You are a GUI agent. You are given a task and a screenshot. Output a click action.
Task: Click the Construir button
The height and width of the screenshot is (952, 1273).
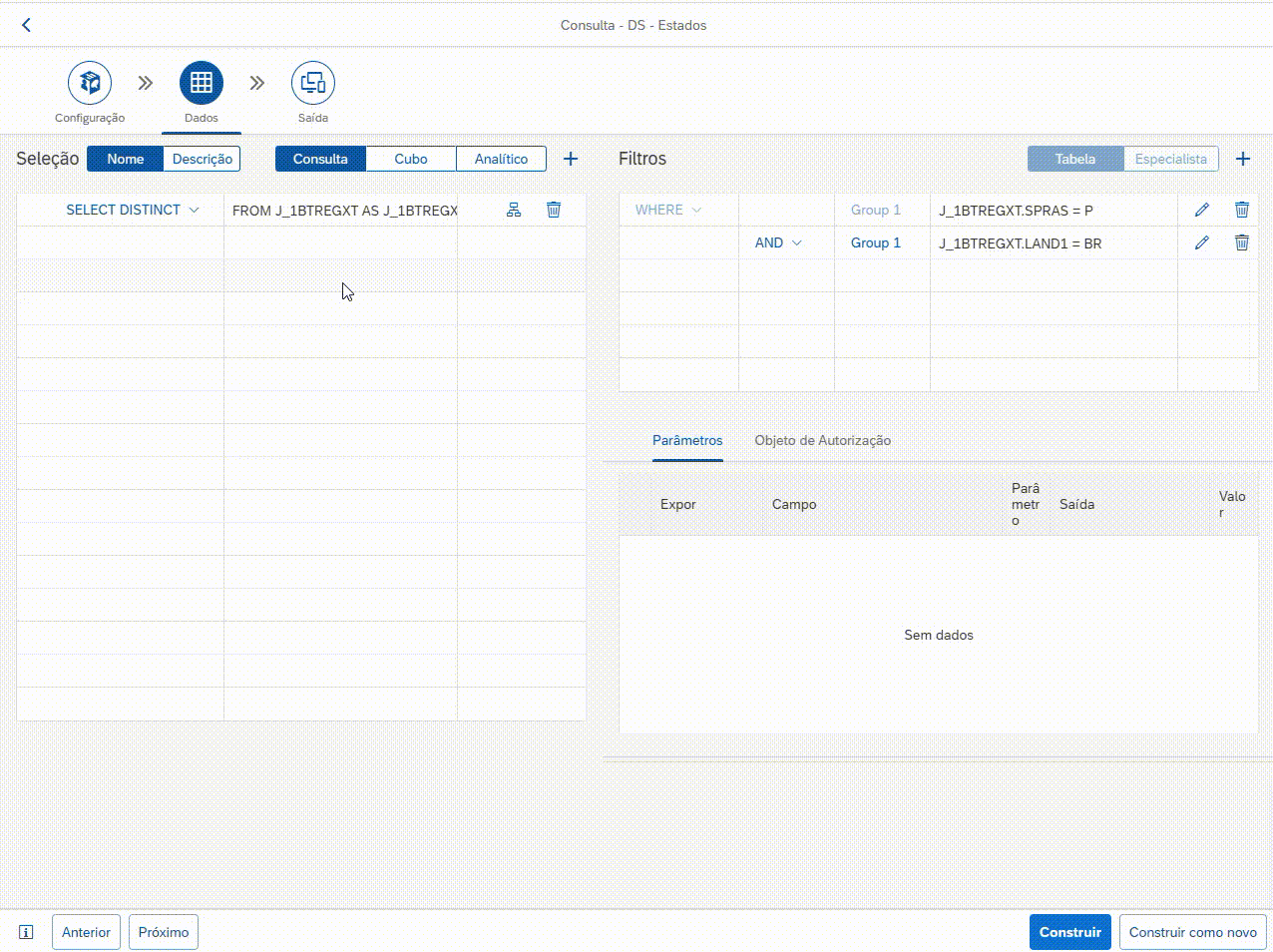[1069, 932]
